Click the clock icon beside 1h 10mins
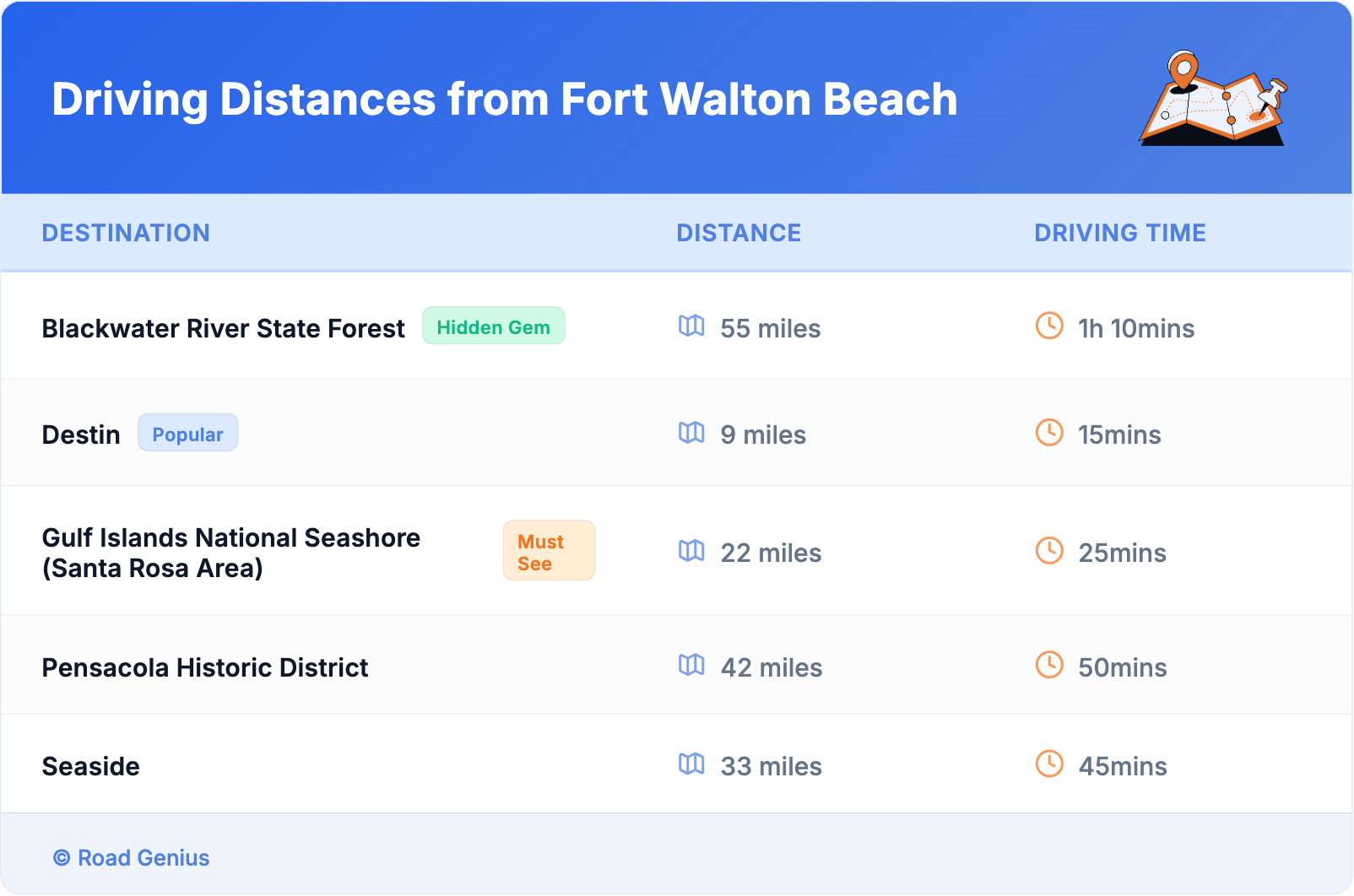The width and height of the screenshot is (1354, 896). [1049, 326]
